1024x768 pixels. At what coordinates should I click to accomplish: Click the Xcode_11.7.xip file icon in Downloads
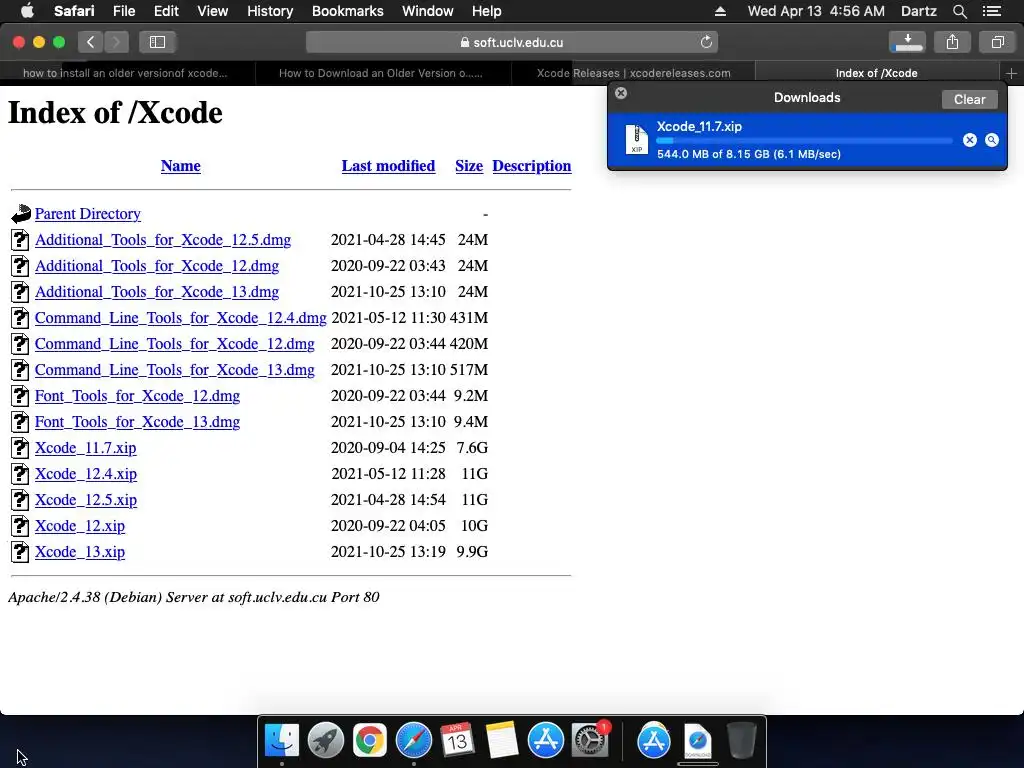[x=637, y=140]
